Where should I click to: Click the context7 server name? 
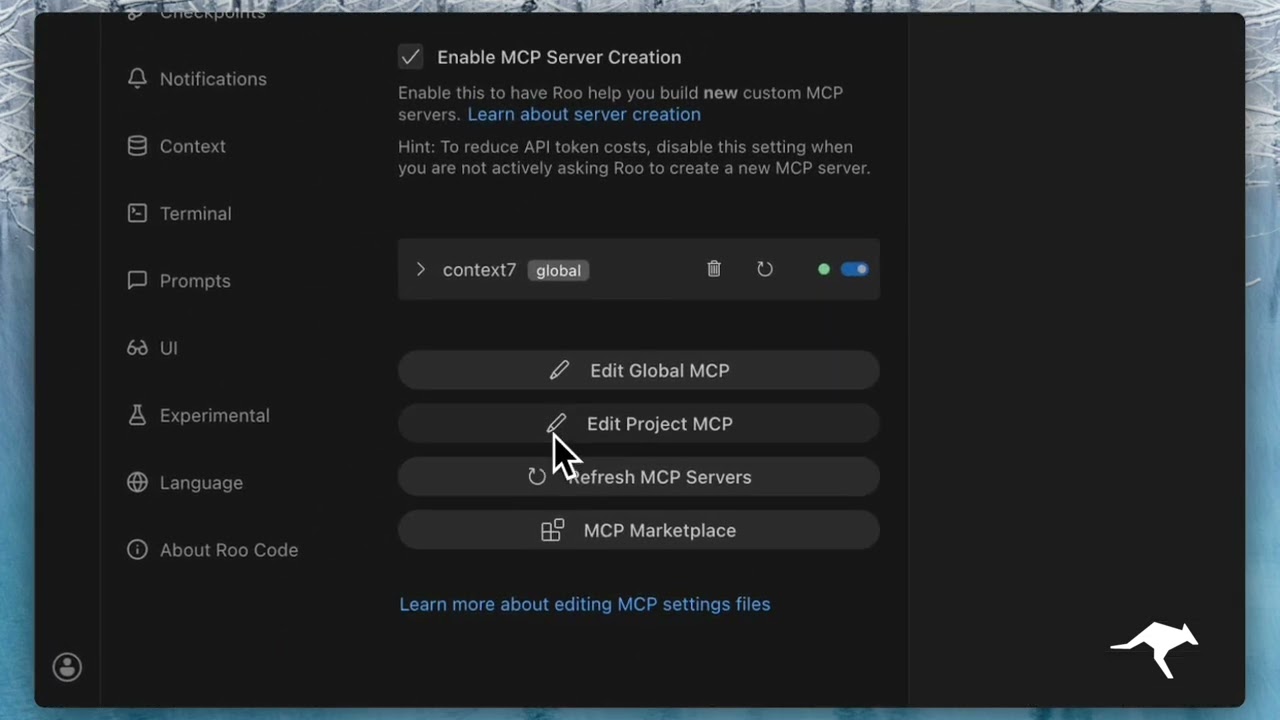[479, 270]
